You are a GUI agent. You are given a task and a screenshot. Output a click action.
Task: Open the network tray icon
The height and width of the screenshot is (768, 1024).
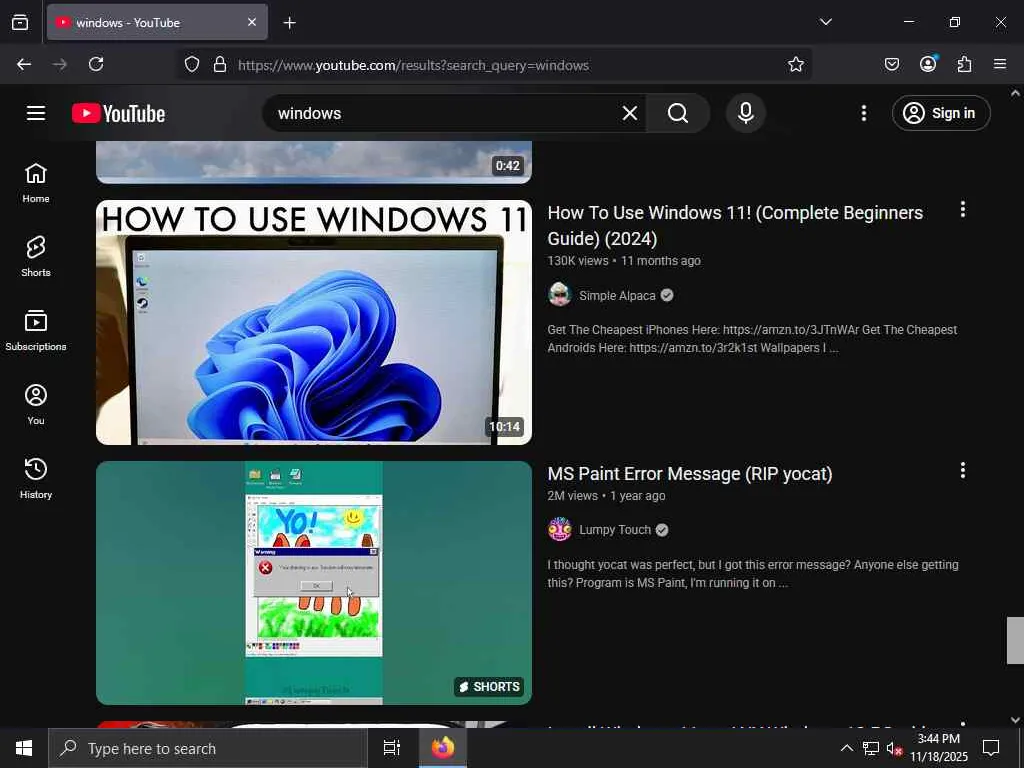871,748
